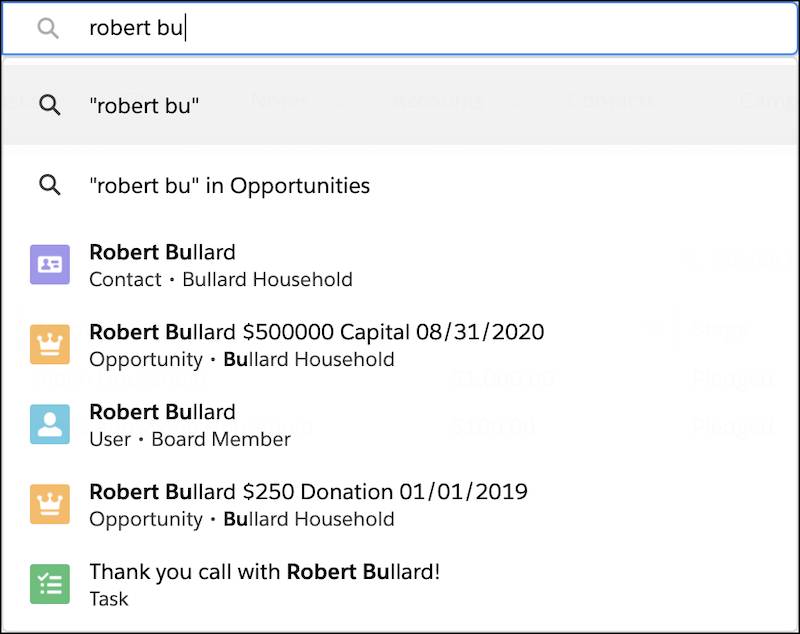The height and width of the screenshot is (634, 800).
Task: Click the magnifier icon beside "in Opportunities" suggestion
Action: point(50,185)
